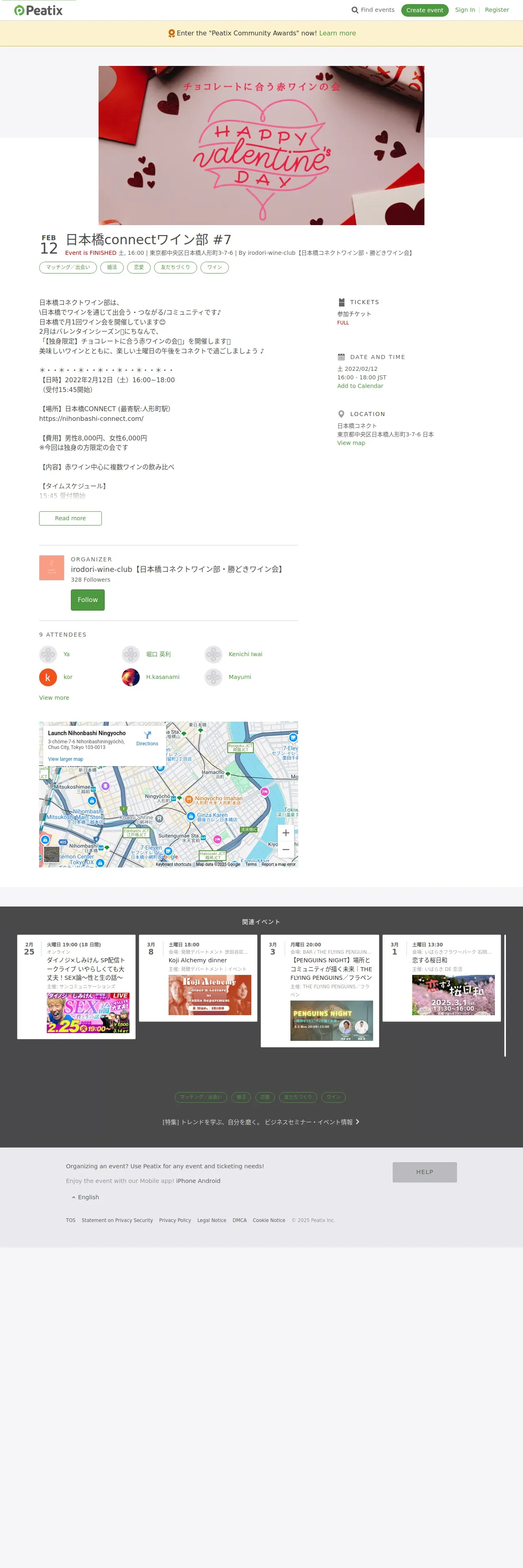Select the マッチング／出会い tag under event title
The height and width of the screenshot is (1568, 523).
(x=68, y=267)
